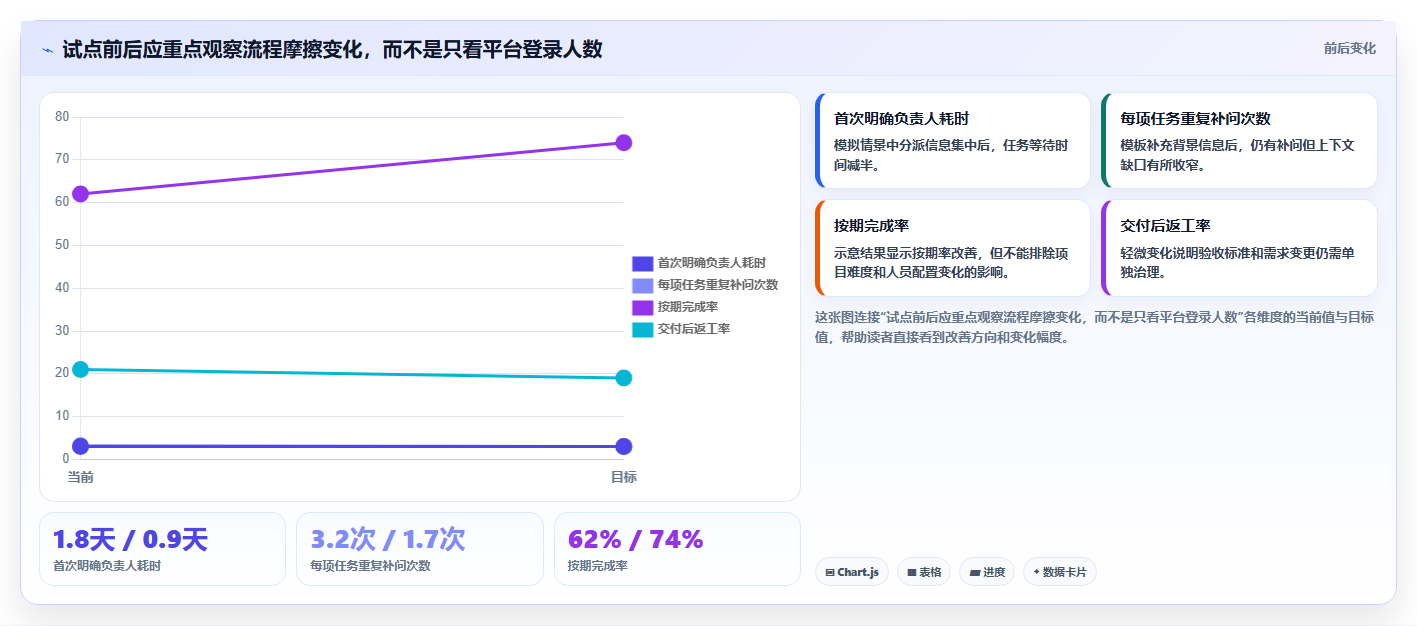Click the text 示意结果显示按期率改善

tap(906, 252)
